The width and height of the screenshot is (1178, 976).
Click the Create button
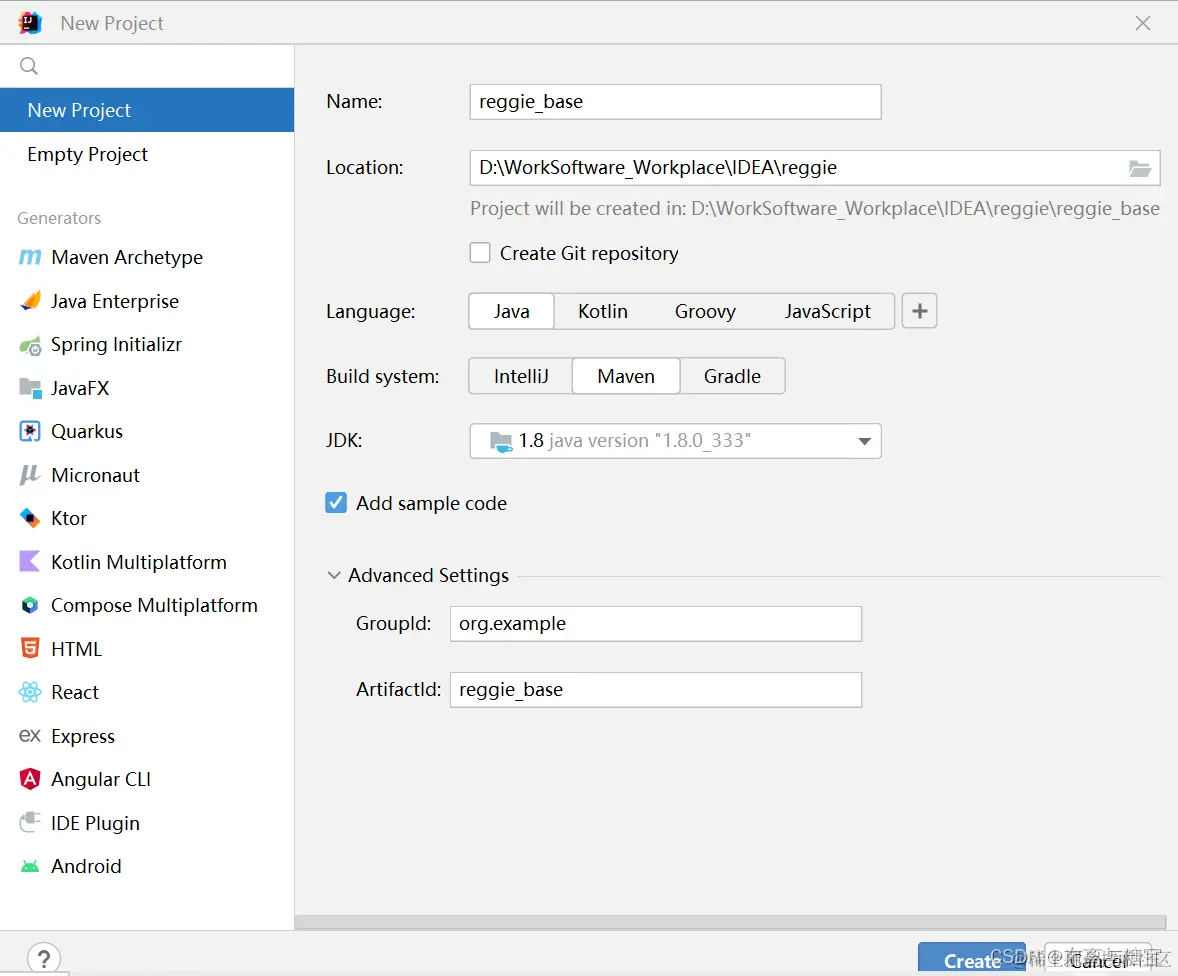[x=971, y=959]
